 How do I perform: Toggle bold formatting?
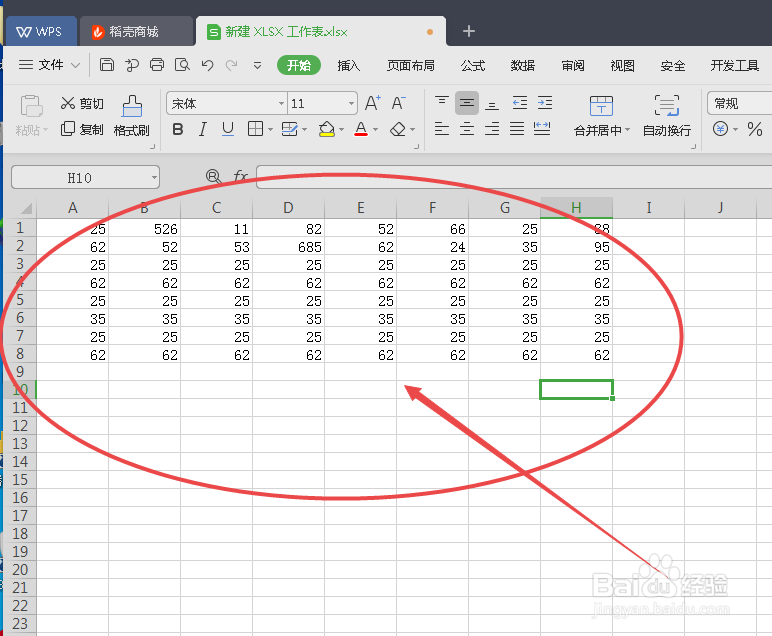click(x=178, y=129)
